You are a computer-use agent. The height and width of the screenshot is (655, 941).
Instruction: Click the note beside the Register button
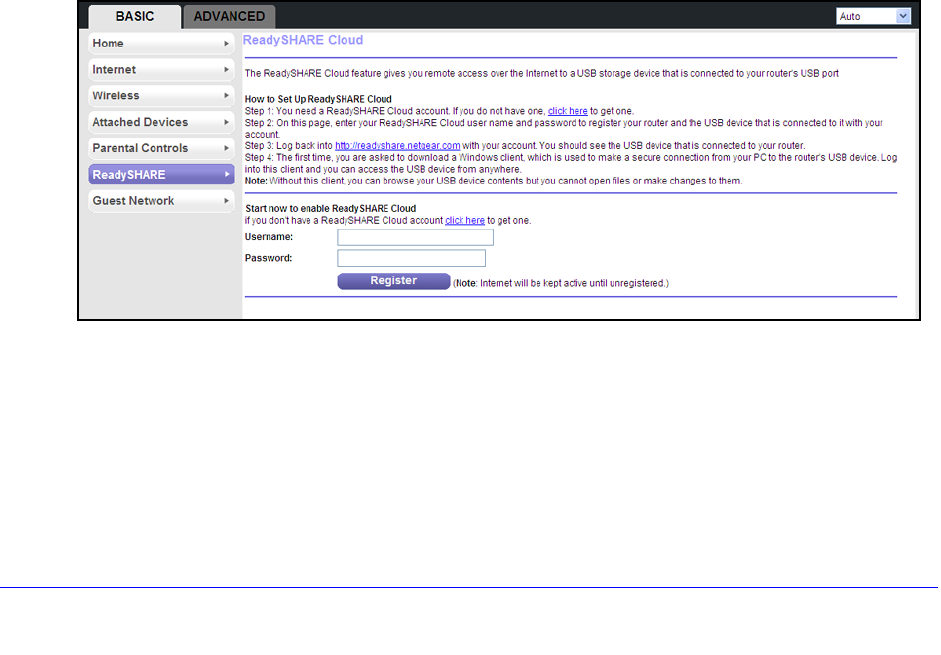[x=561, y=283]
